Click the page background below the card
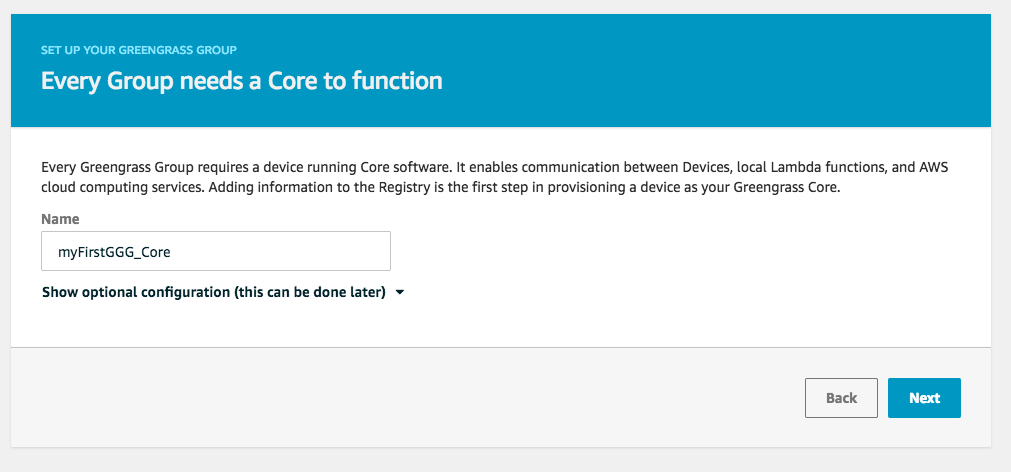 coord(500,460)
